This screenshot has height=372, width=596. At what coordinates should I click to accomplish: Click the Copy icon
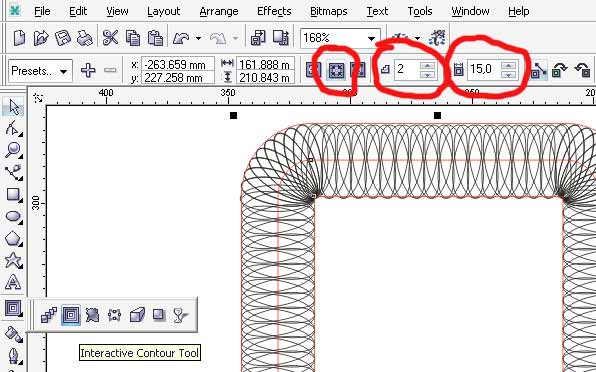pos(133,38)
